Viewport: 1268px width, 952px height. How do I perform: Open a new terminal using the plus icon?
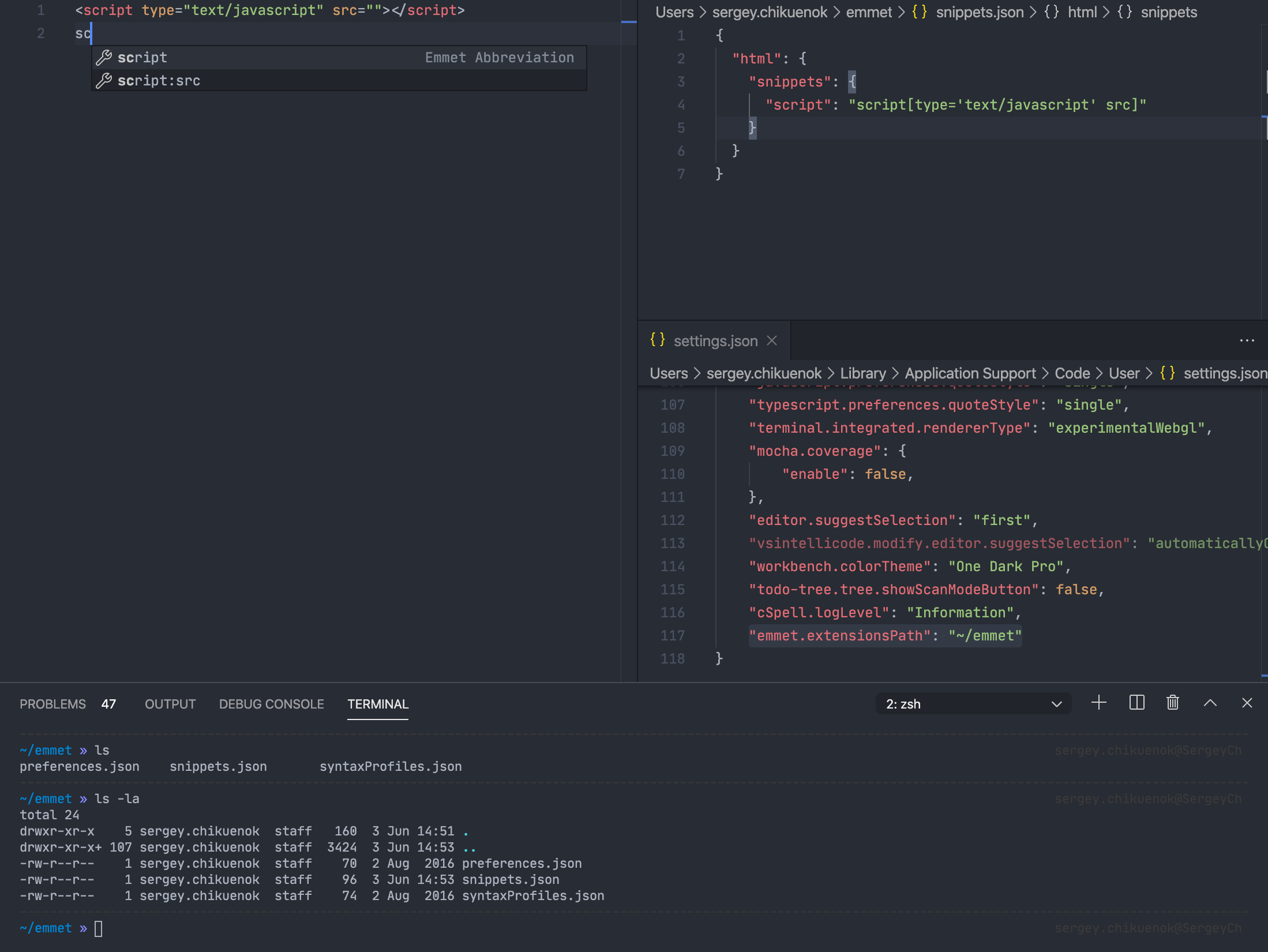pos(1098,703)
